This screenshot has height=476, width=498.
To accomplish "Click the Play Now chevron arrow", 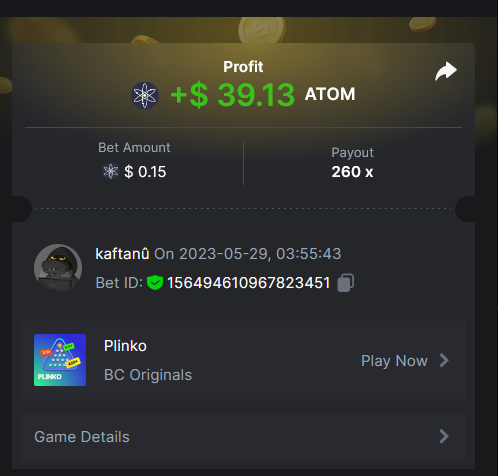I will [444, 360].
